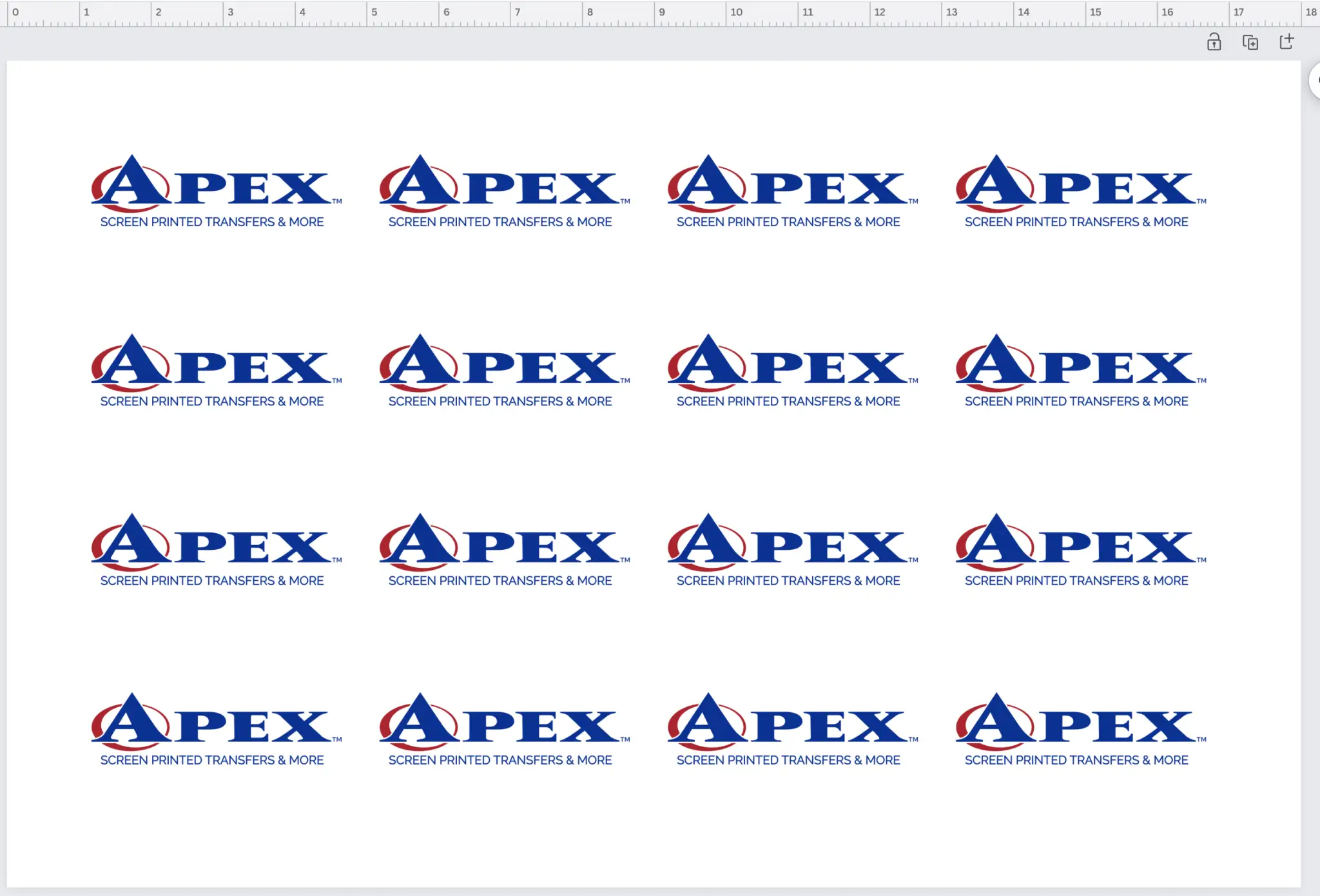Select third row, third Apex logo
This screenshot has width=1320, height=896.
coord(792,550)
